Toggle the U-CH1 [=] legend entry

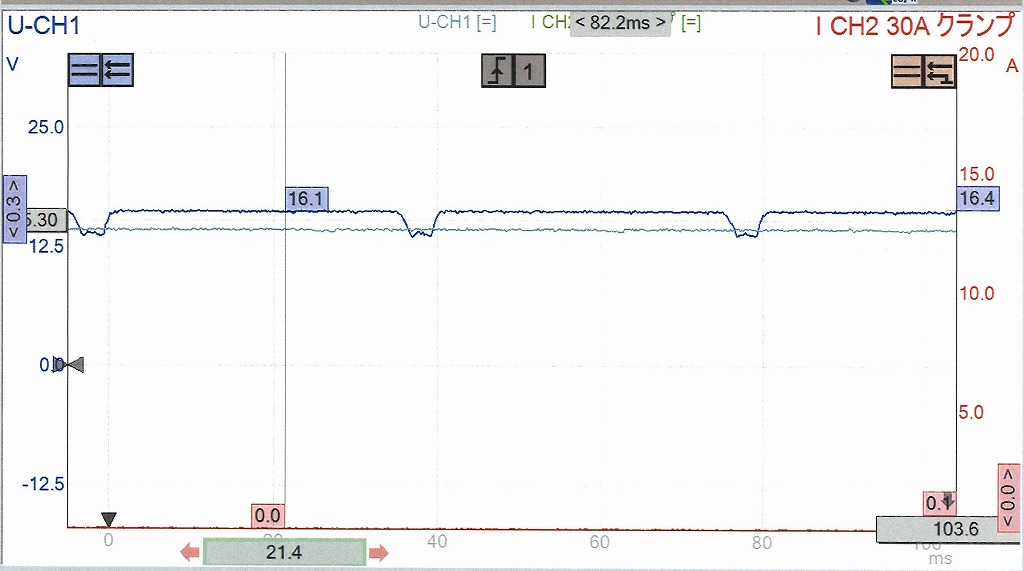click(x=456, y=23)
